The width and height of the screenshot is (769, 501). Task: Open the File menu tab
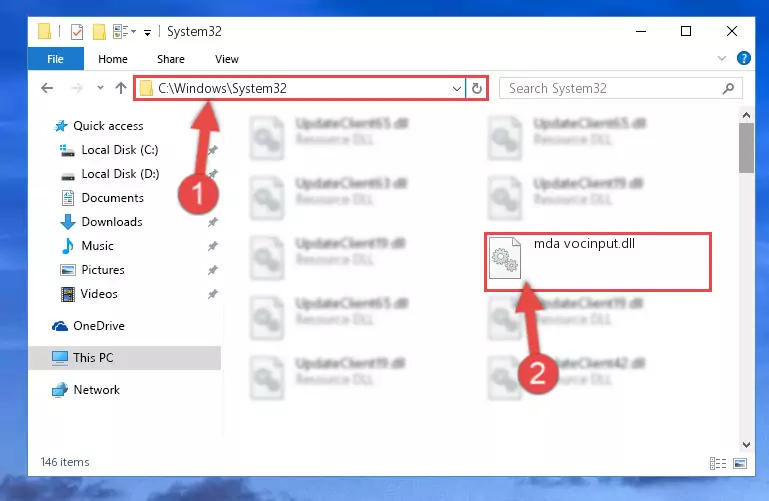pyautogui.click(x=55, y=59)
